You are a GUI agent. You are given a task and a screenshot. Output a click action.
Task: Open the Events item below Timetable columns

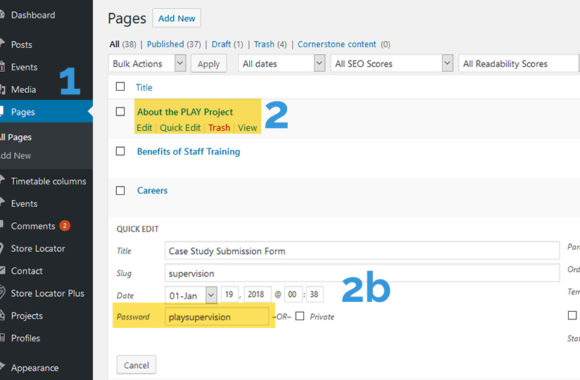pyautogui.click(x=24, y=204)
